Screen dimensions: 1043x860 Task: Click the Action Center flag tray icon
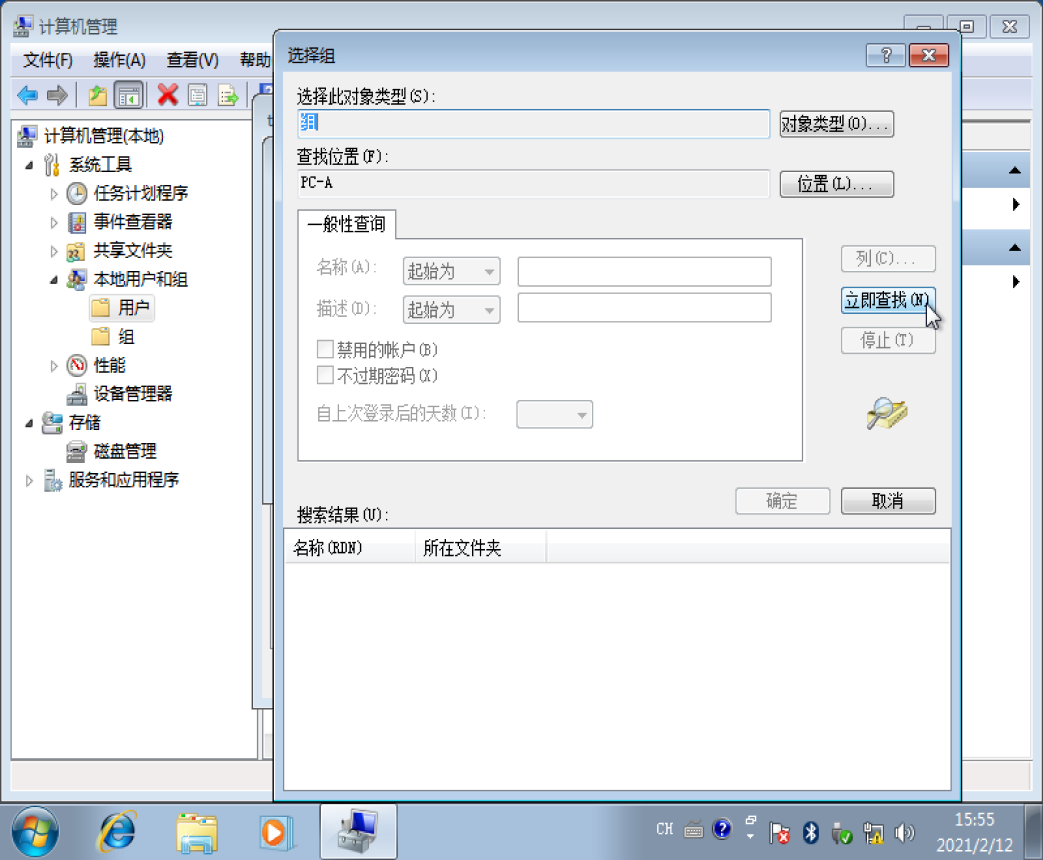779,832
